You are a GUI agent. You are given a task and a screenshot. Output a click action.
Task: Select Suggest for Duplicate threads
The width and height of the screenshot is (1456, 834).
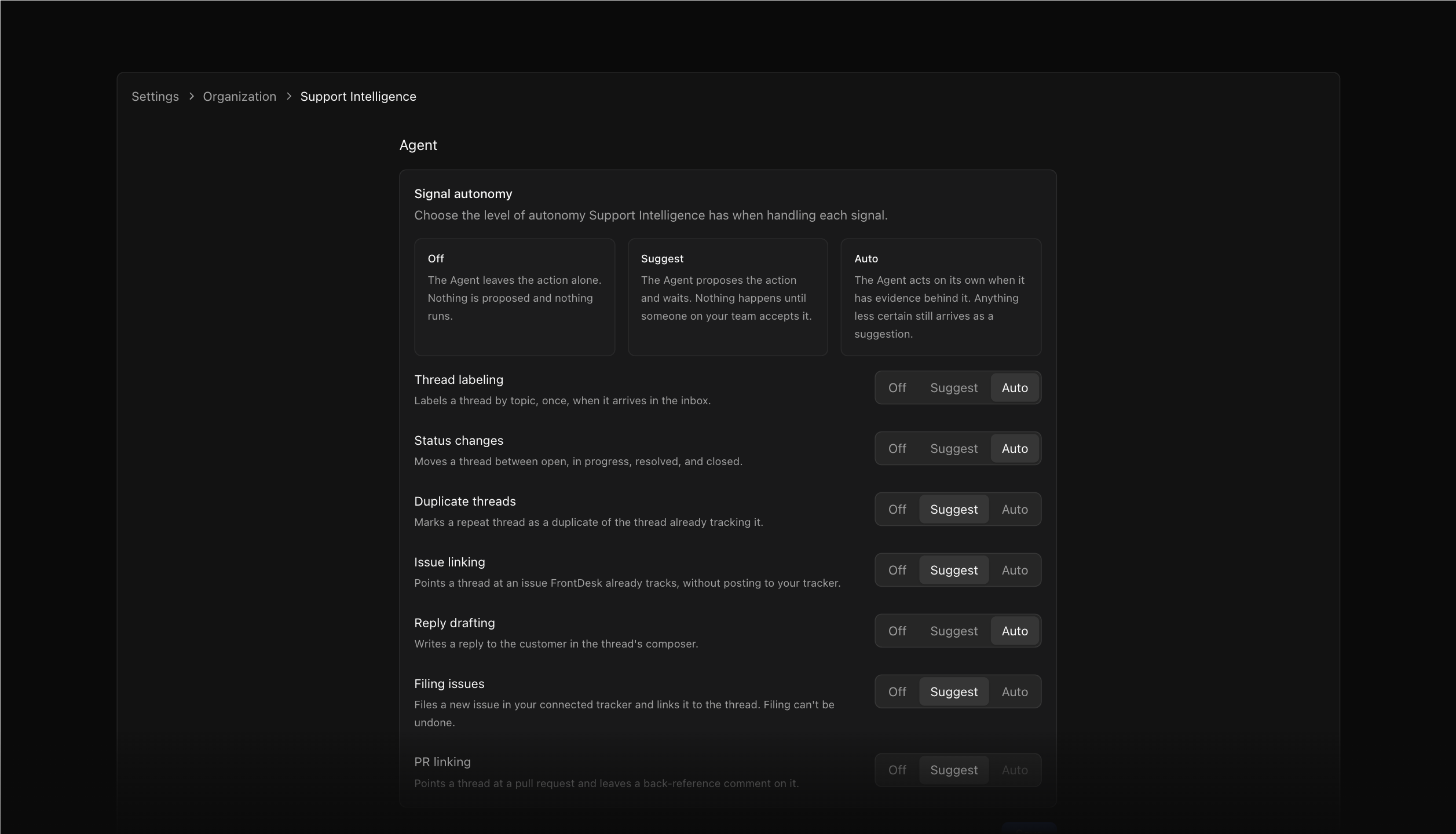[954, 509]
